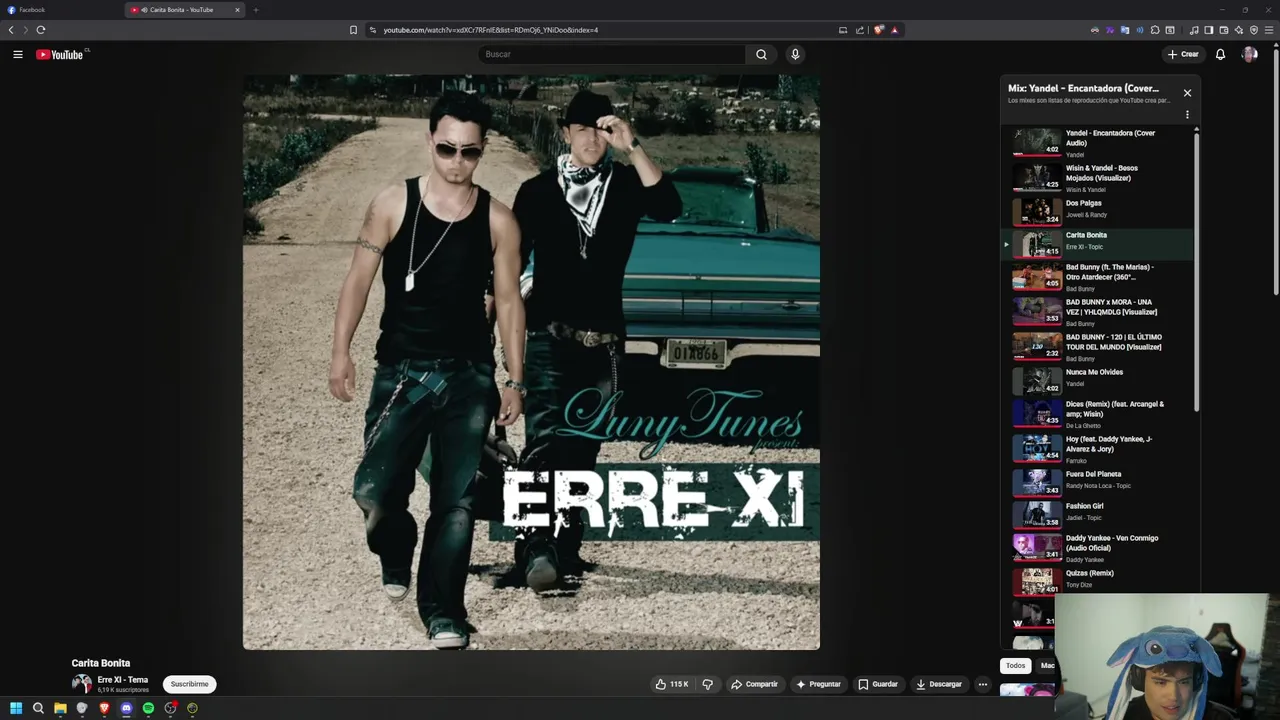1280x720 pixels.
Task: Open Windows Start menu
Action: 16,708
